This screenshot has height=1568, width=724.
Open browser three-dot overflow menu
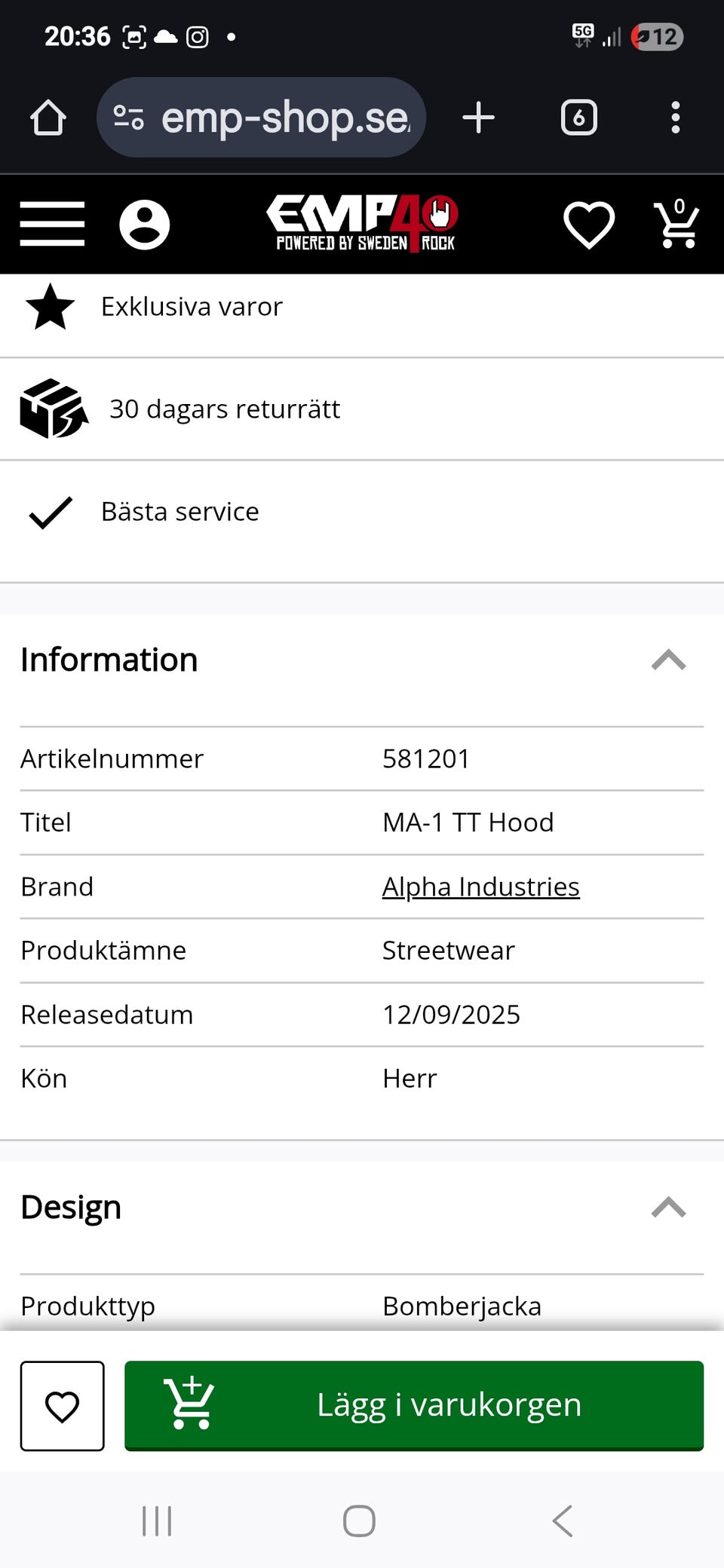coord(675,118)
